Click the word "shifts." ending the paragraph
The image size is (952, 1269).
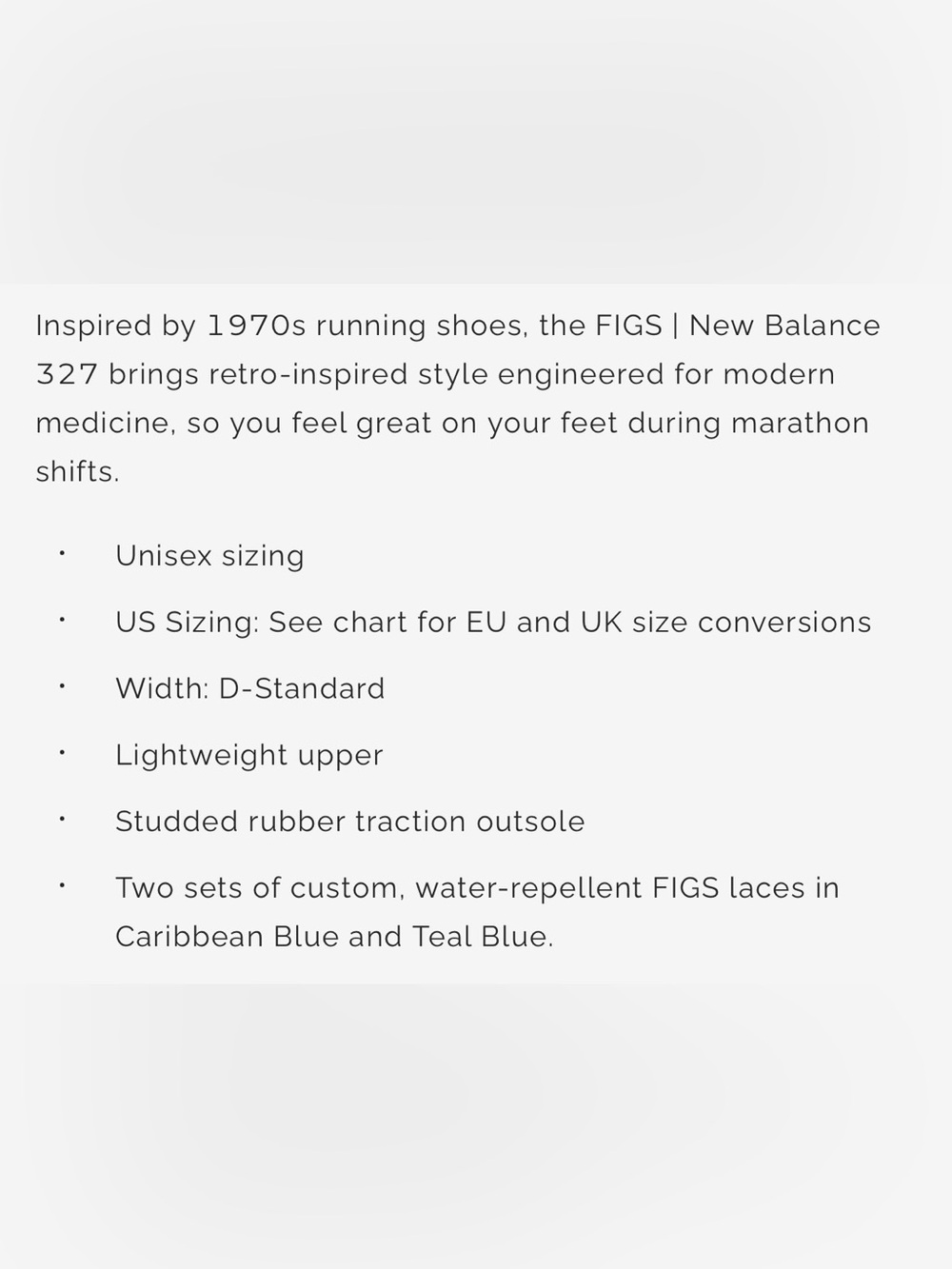click(78, 471)
